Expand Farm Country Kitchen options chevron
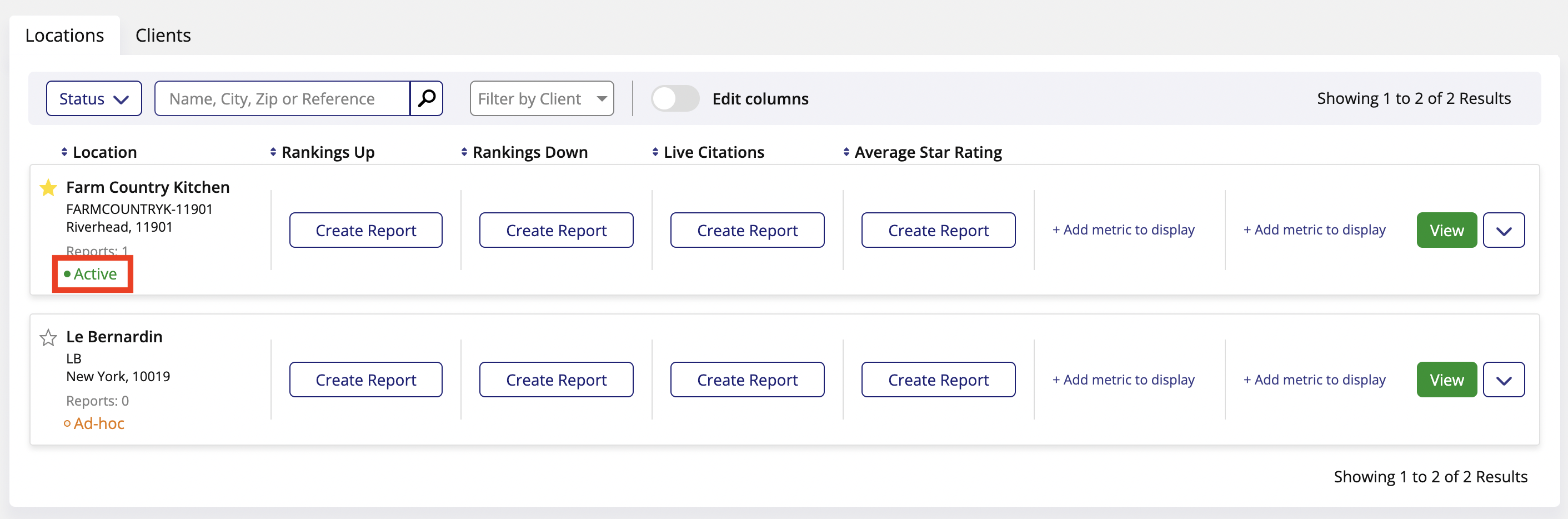Viewport: 1568px width, 519px height. pyautogui.click(x=1504, y=231)
